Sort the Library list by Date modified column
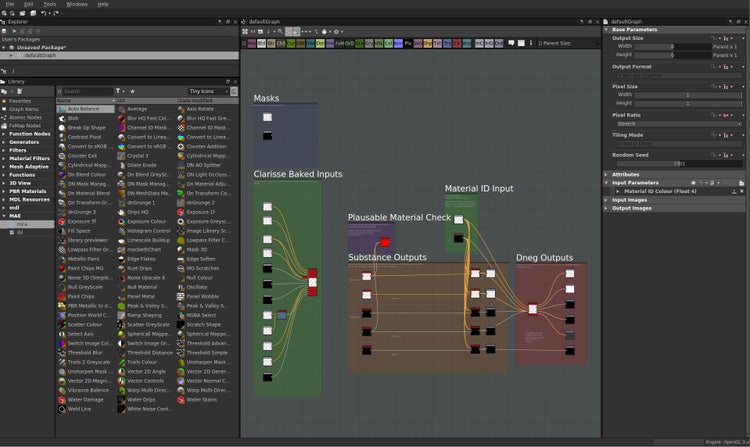750x447 pixels. point(206,101)
